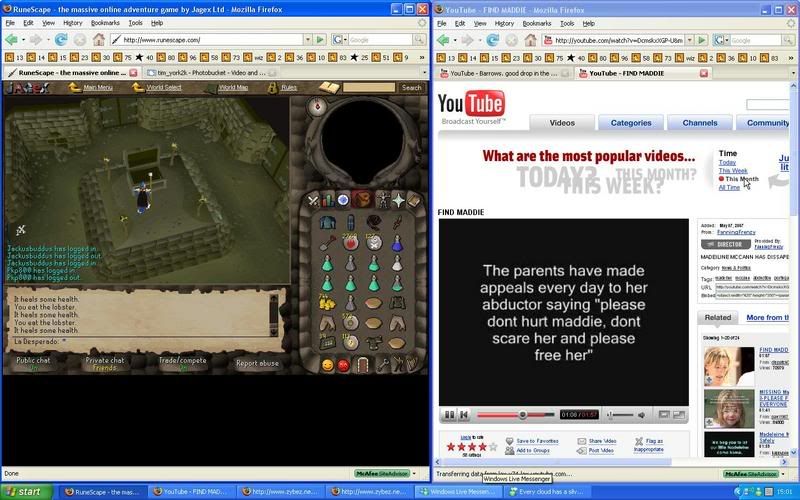This screenshot has width=800, height=500.
Task: Open the RuneScape combat styles tab
Action: click(x=313, y=200)
